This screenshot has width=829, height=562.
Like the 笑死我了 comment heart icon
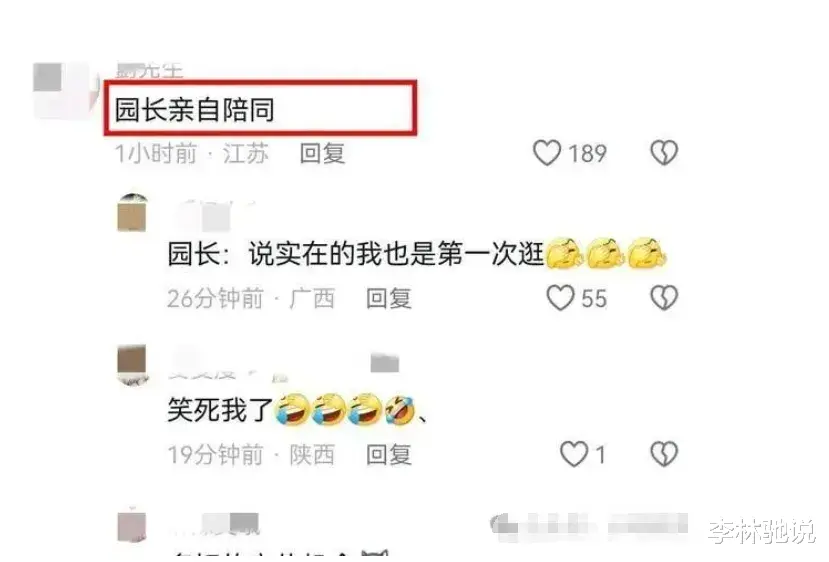(x=574, y=454)
